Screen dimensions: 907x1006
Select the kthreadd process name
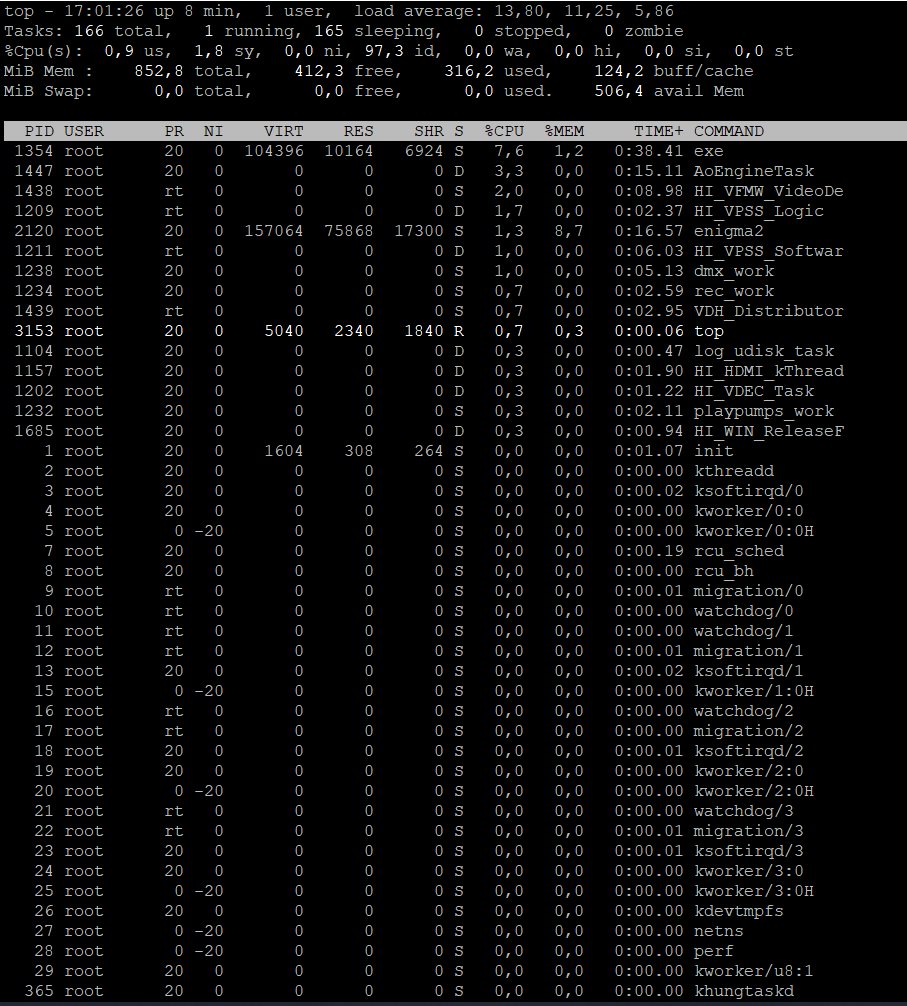pos(733,471)
